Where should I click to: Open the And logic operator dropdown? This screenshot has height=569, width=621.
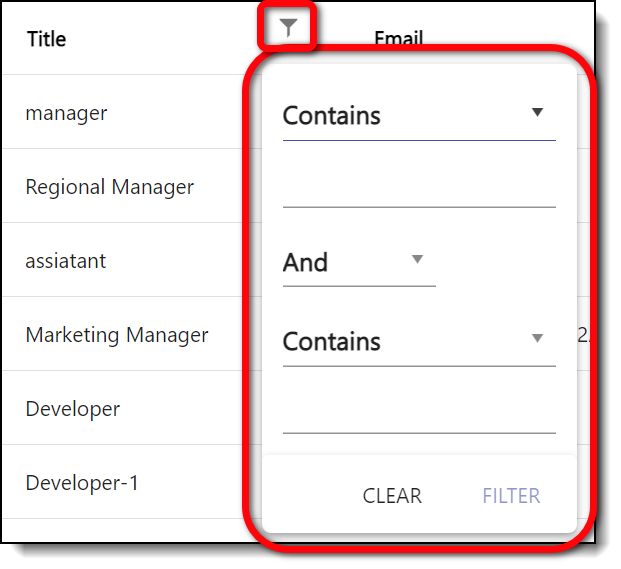[x=358, y=263]
